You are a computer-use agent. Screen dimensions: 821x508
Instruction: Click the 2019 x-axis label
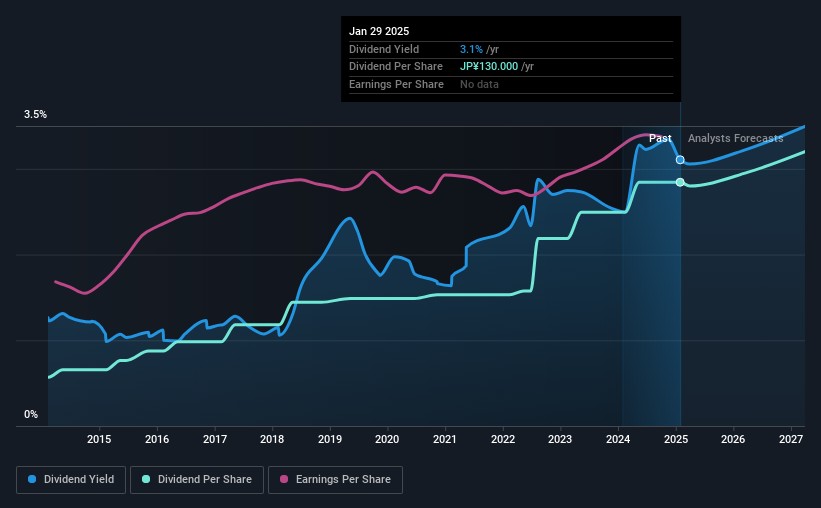pos(330,439)
